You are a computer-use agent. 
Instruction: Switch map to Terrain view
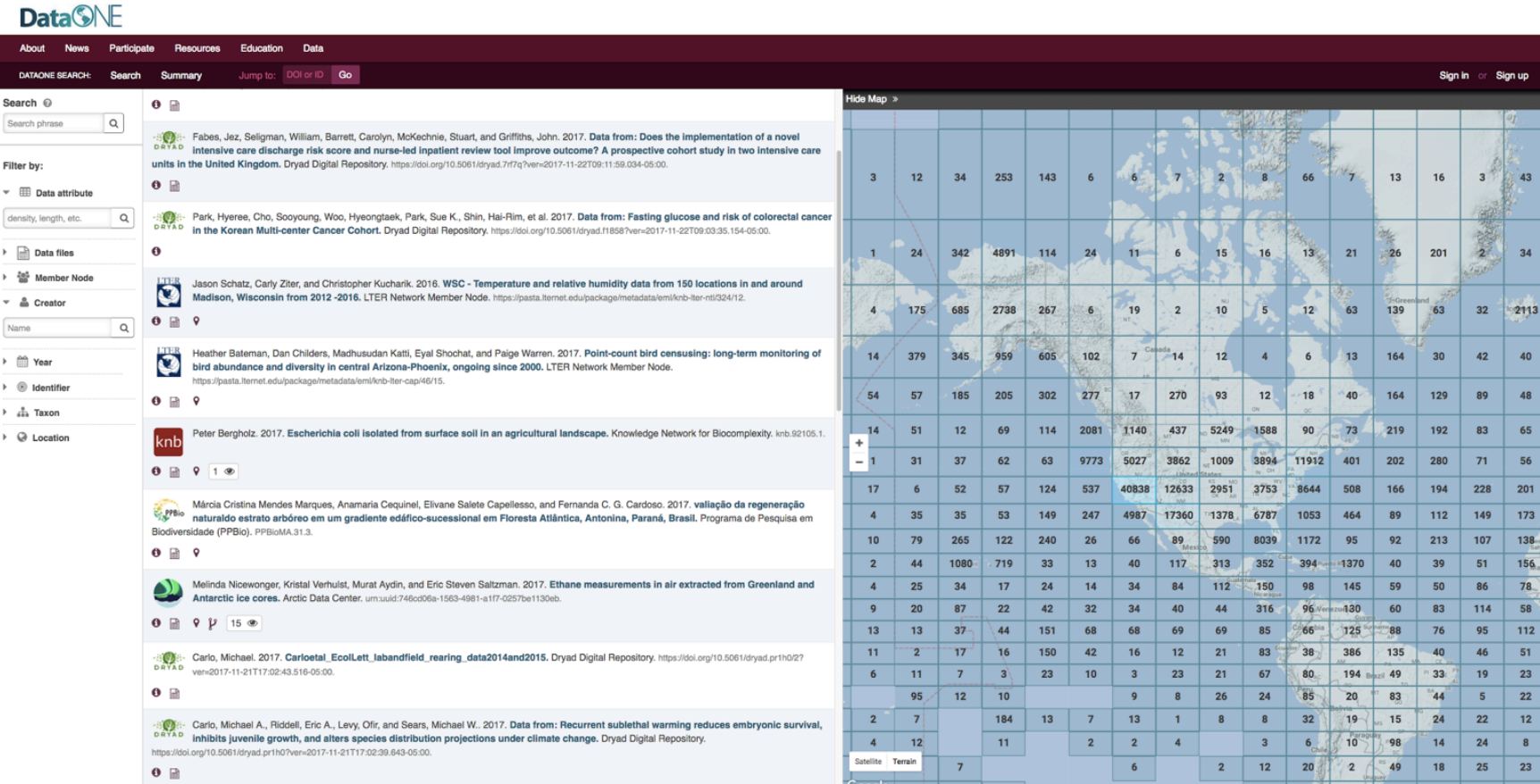point(904,762)
